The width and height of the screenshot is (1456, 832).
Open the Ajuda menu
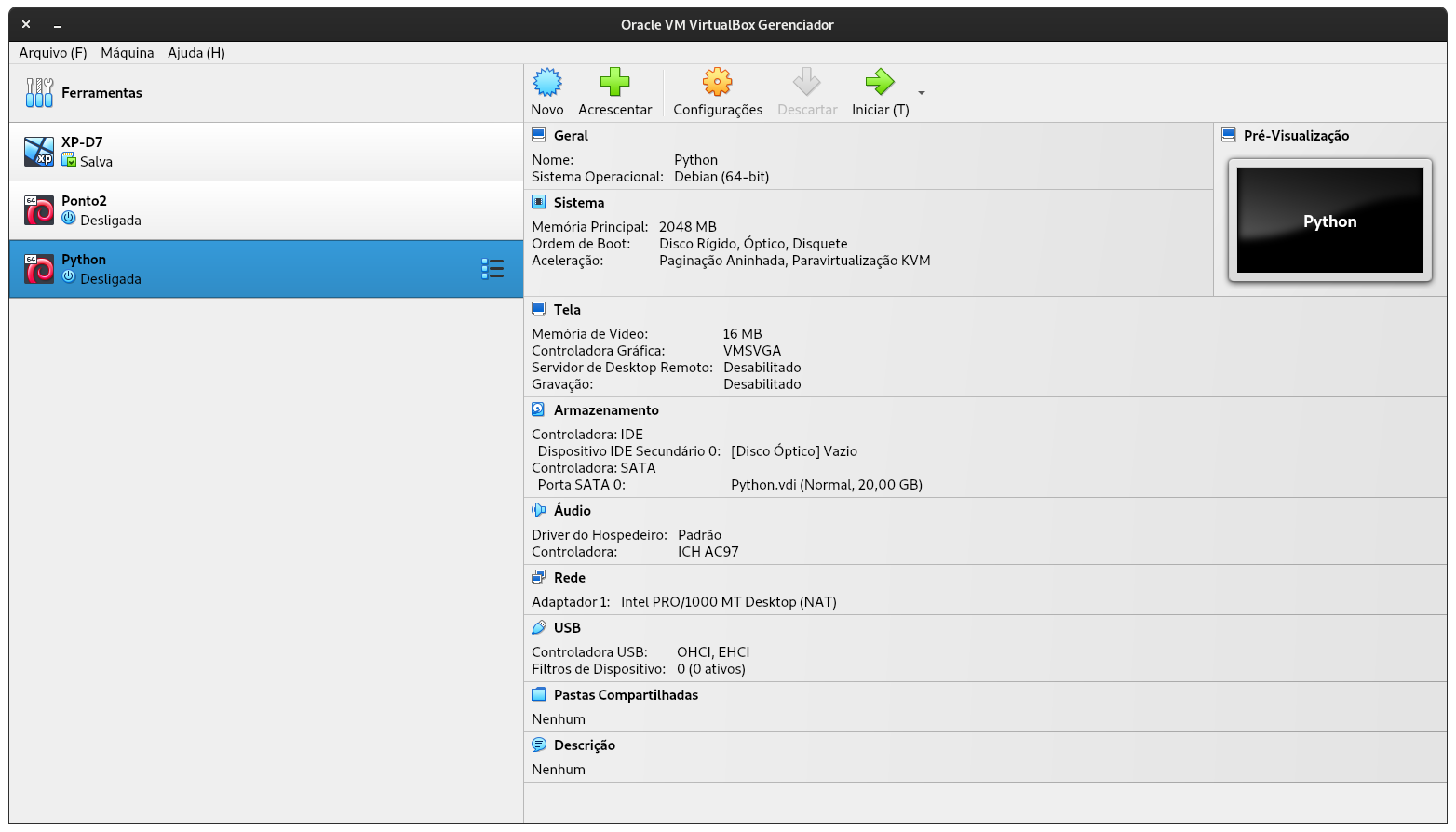(196, 53)
